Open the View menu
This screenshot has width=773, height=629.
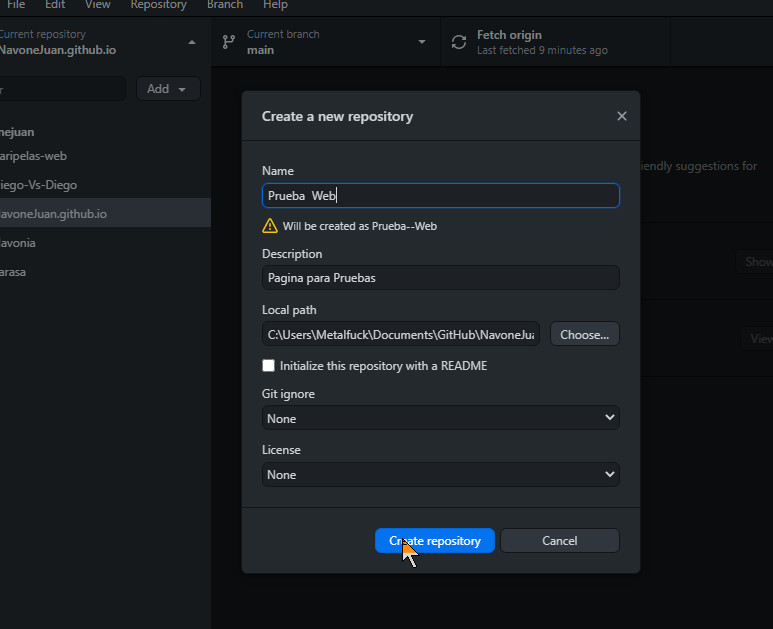click(98, 5)
